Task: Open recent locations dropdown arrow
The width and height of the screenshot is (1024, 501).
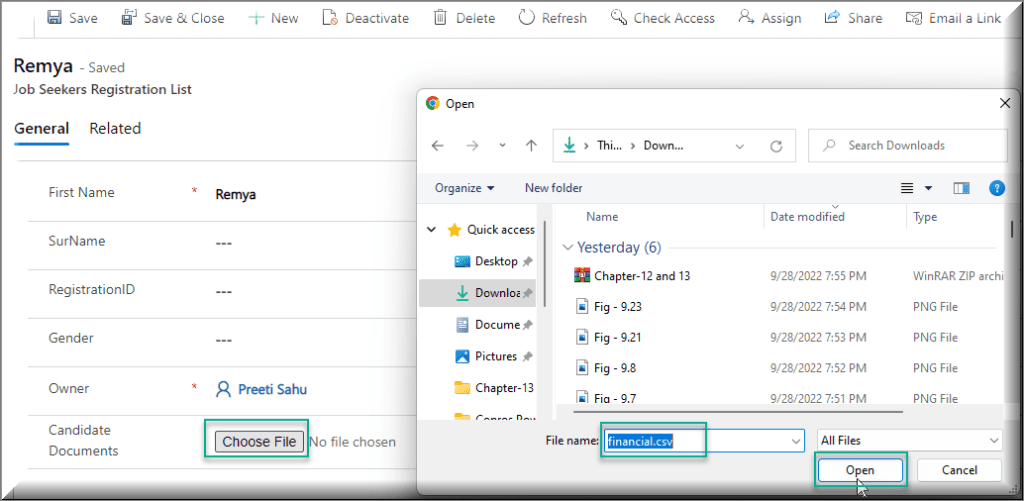Action: tap(502, 146)
